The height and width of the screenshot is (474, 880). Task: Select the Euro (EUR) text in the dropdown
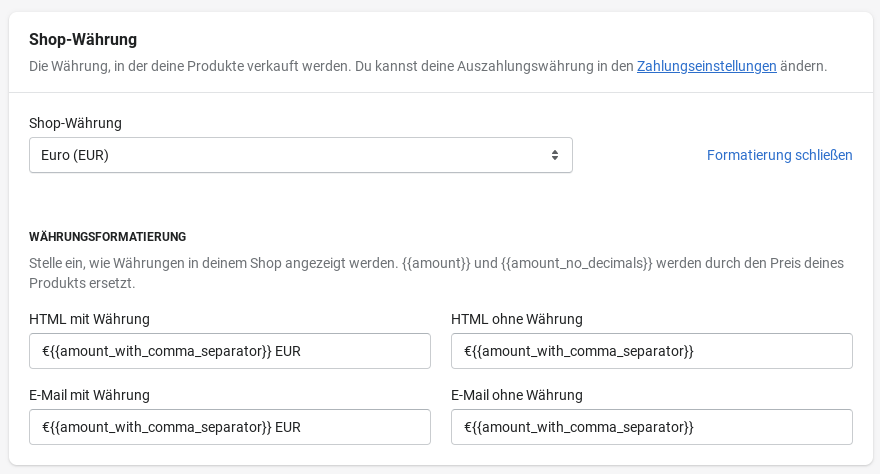pos(75,155)
